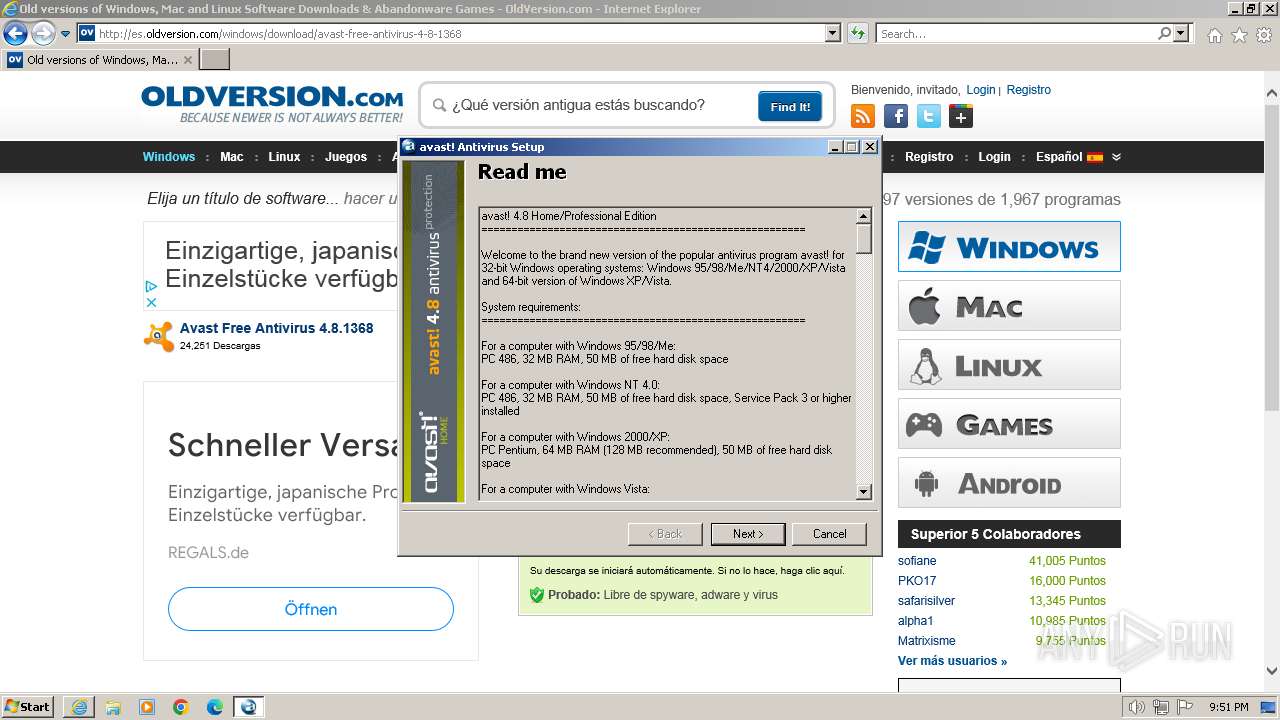This screenshot has width=1280, height=720.
Task: Click the Linux category banner
Action: 1009,364
